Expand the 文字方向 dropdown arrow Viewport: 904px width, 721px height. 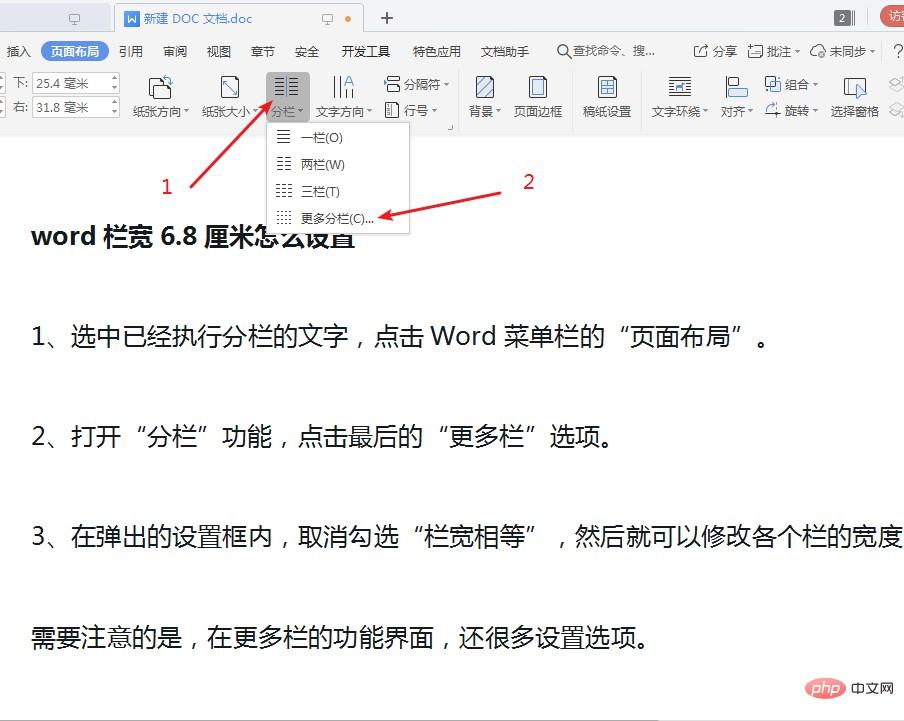point(369,111)
